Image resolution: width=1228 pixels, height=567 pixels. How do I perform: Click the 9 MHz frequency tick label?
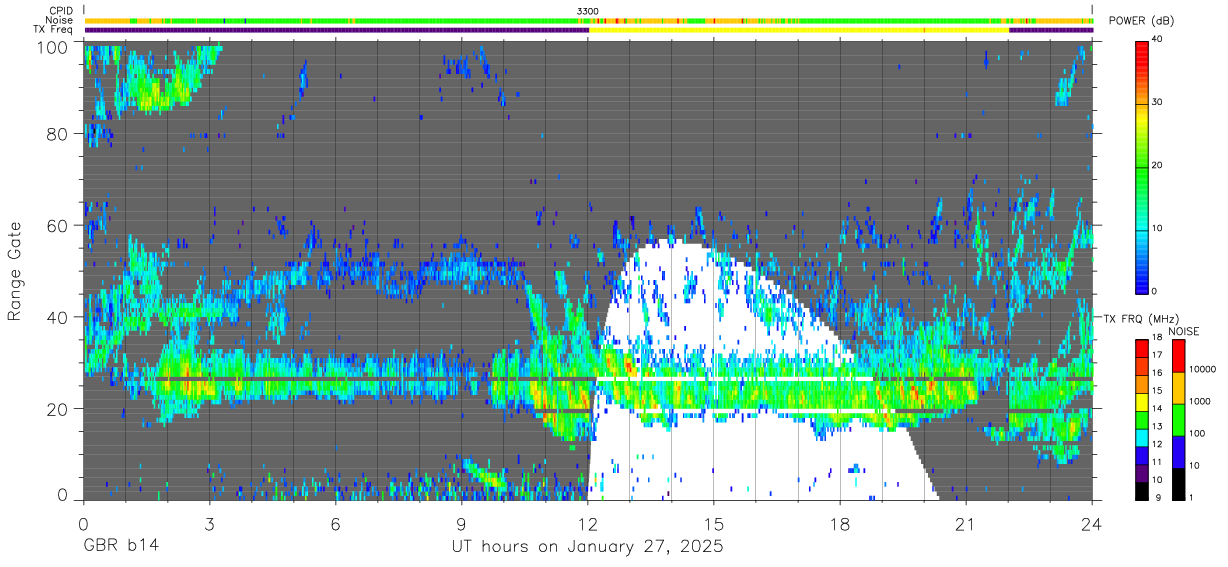coord(1157,497)
